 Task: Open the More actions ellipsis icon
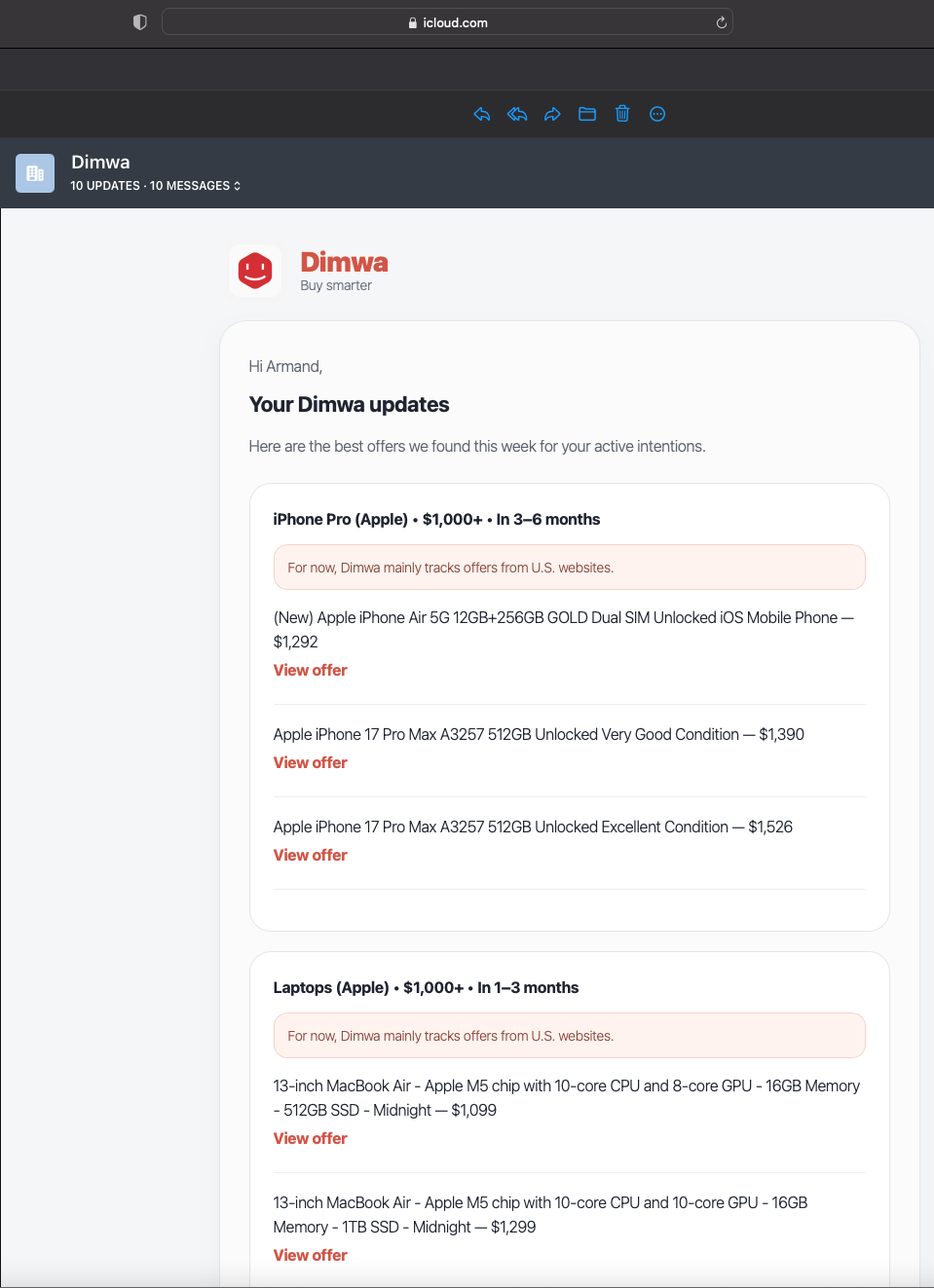[657, 114]
